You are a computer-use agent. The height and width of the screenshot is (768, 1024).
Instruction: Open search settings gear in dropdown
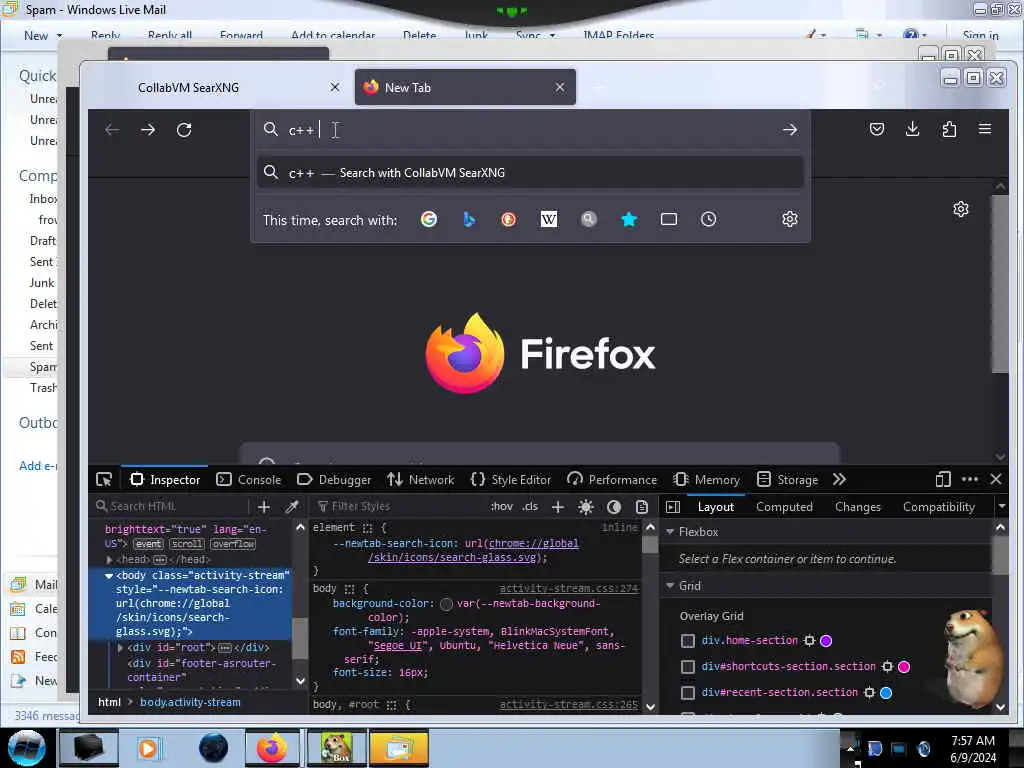790,219
